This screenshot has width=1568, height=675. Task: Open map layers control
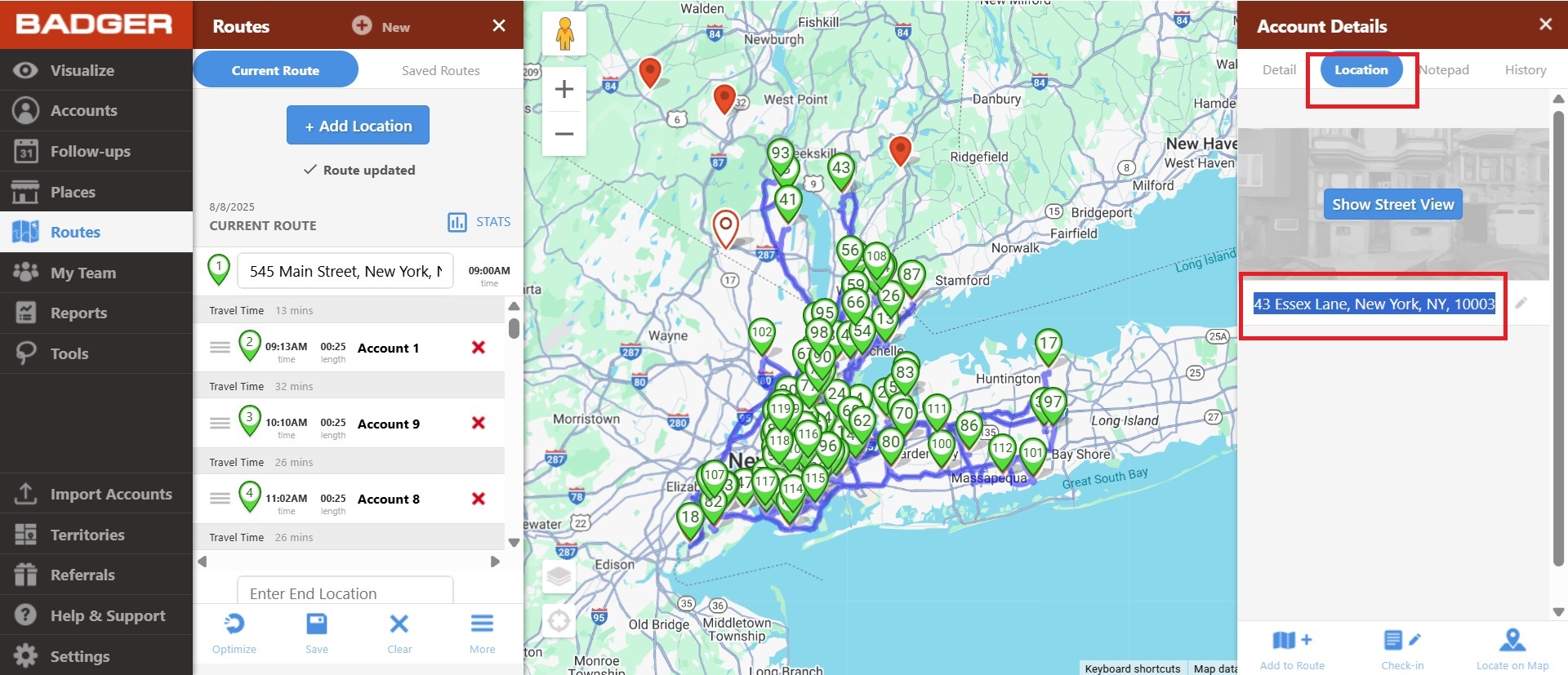coord(559,576)
